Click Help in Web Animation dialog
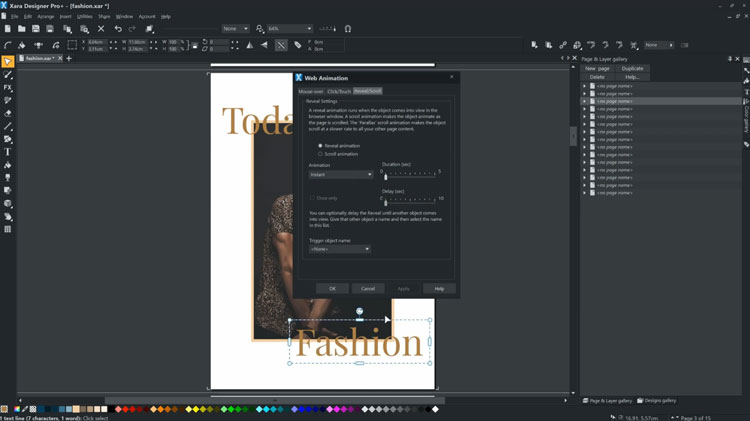The width and height of the screenshot is (750, 421). pyautogui.click(x=439, y=288)
